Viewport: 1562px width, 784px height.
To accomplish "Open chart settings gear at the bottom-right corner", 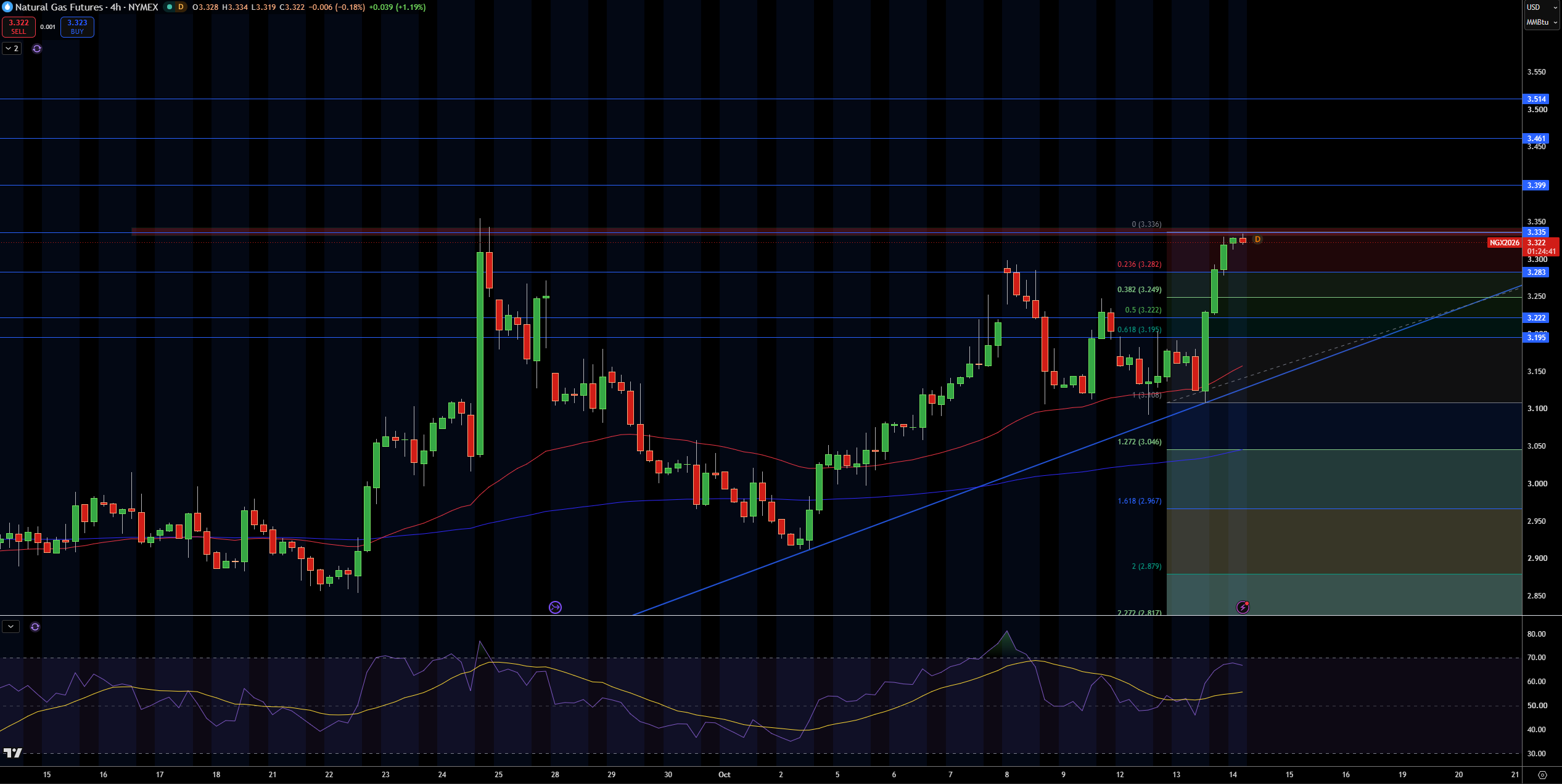I will click(x=1542, y=775).
